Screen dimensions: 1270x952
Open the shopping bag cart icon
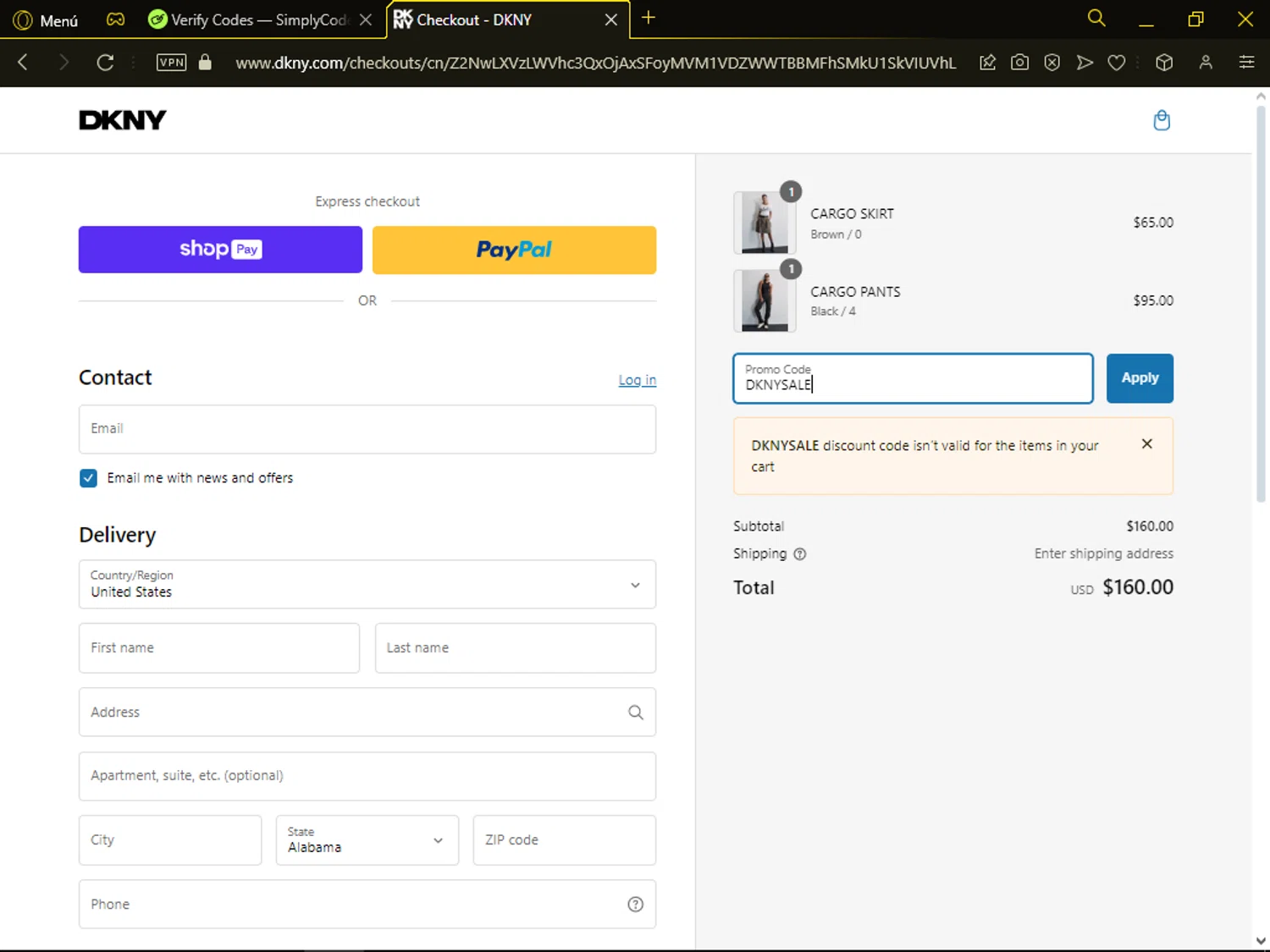tap(1162, 120)
